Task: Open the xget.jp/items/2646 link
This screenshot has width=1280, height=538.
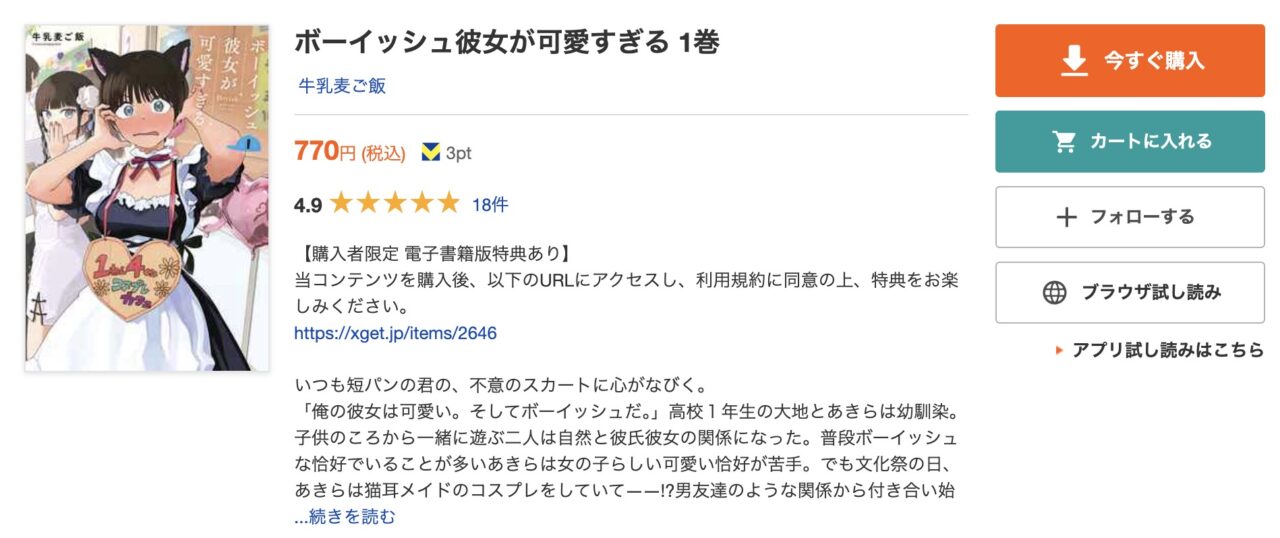Action: point(395,333)
